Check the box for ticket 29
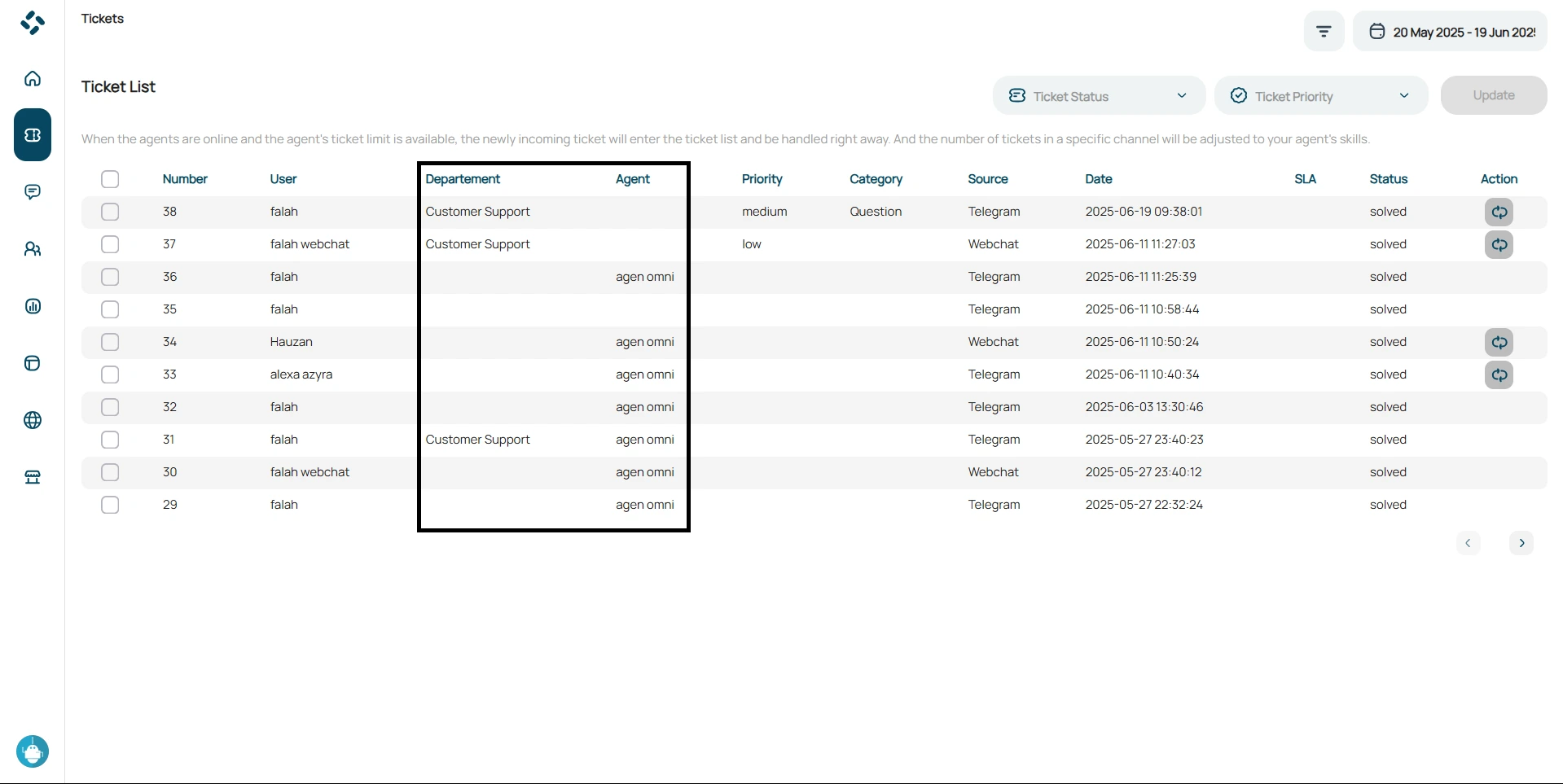Viewport: 1563px width, 784px height. [110, 505]
